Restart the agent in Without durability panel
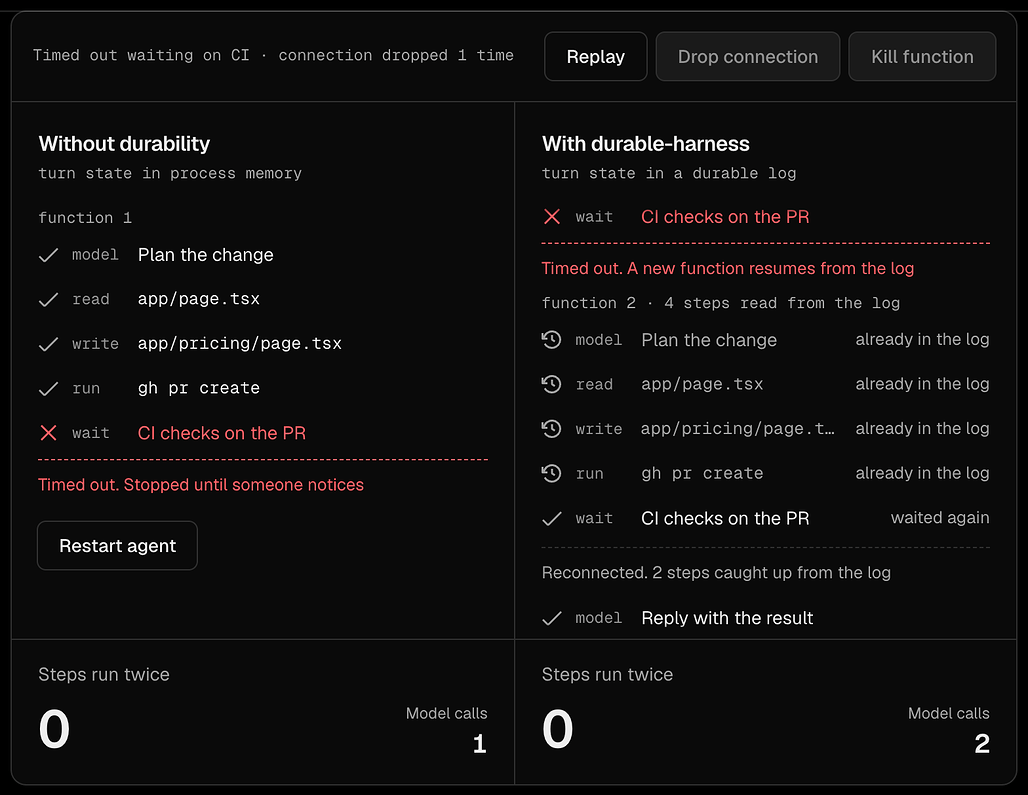1028x795 pixels. point(117,545)
